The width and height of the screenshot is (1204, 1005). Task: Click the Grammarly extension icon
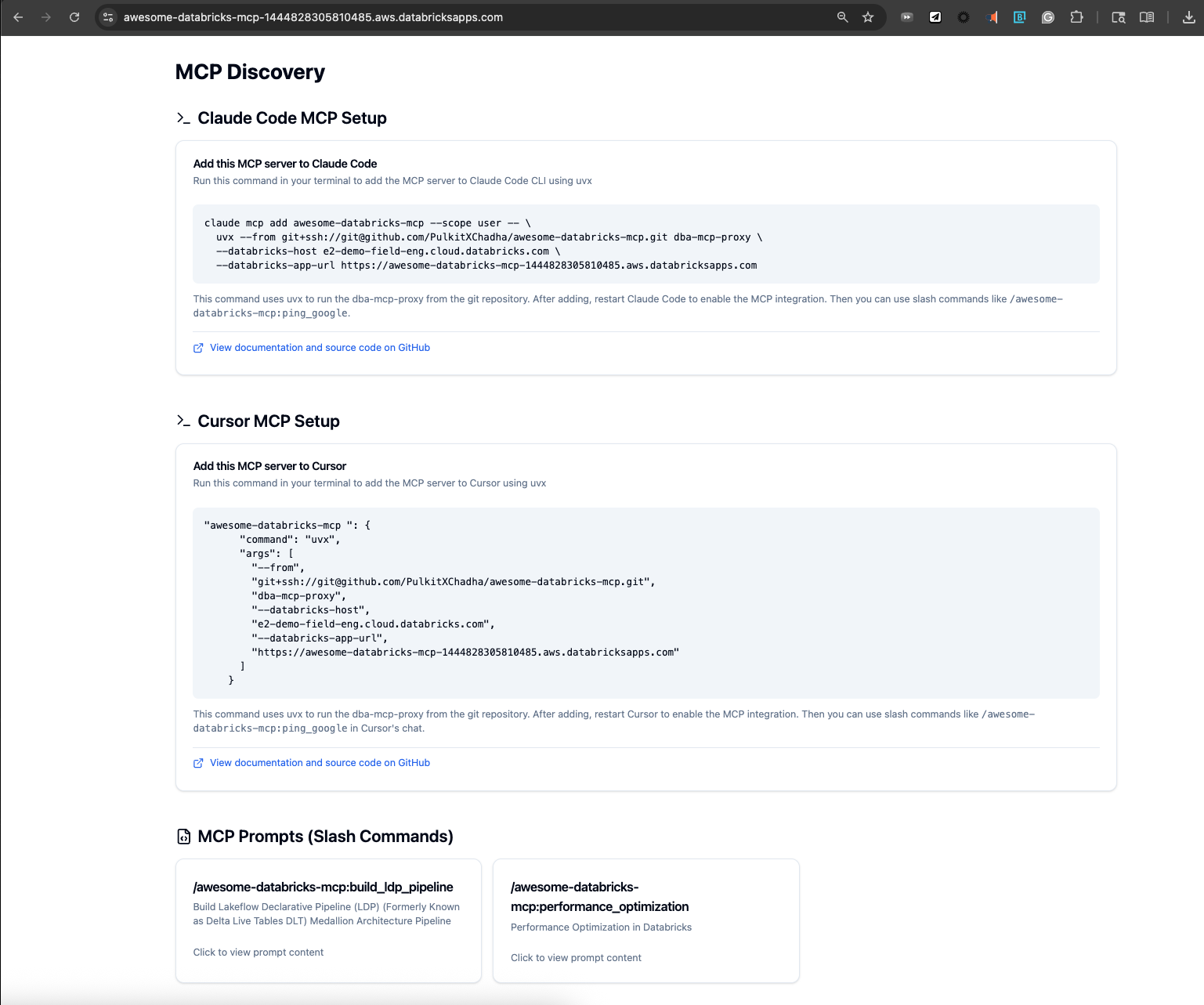pyautogui.click(x=1047, y=16)
